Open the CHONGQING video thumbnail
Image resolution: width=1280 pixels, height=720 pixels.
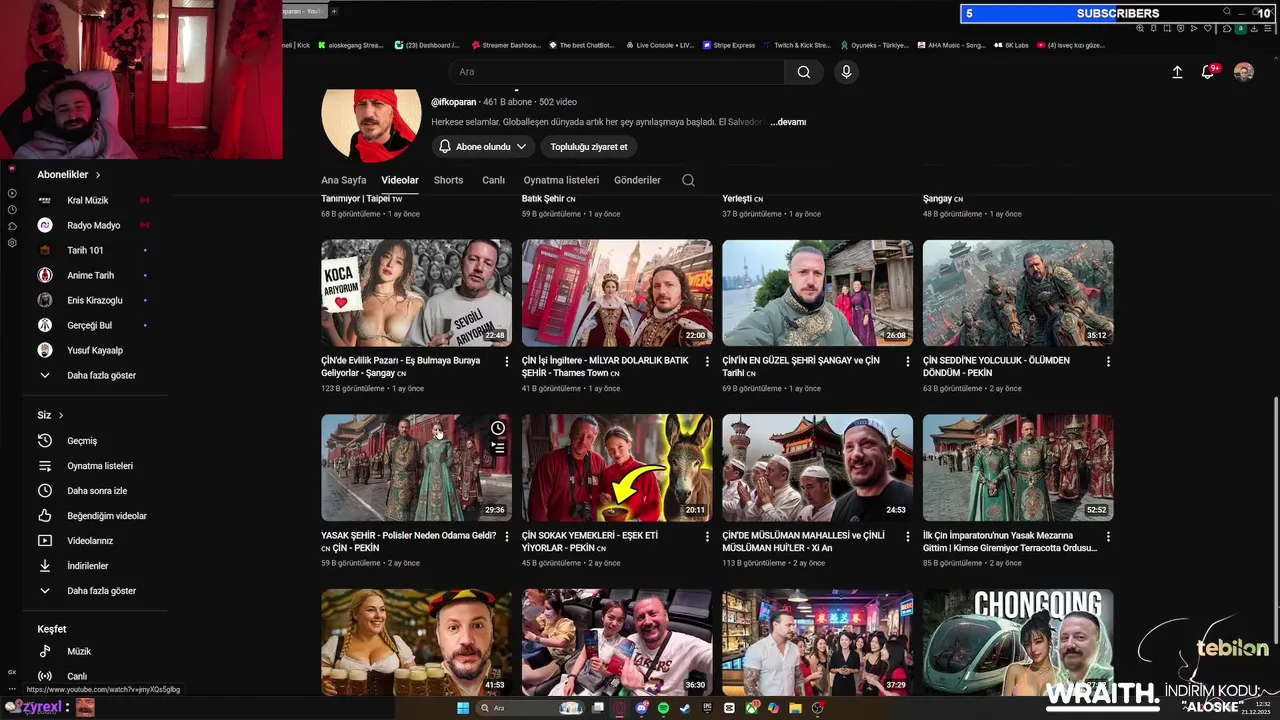coord(1018,642)
